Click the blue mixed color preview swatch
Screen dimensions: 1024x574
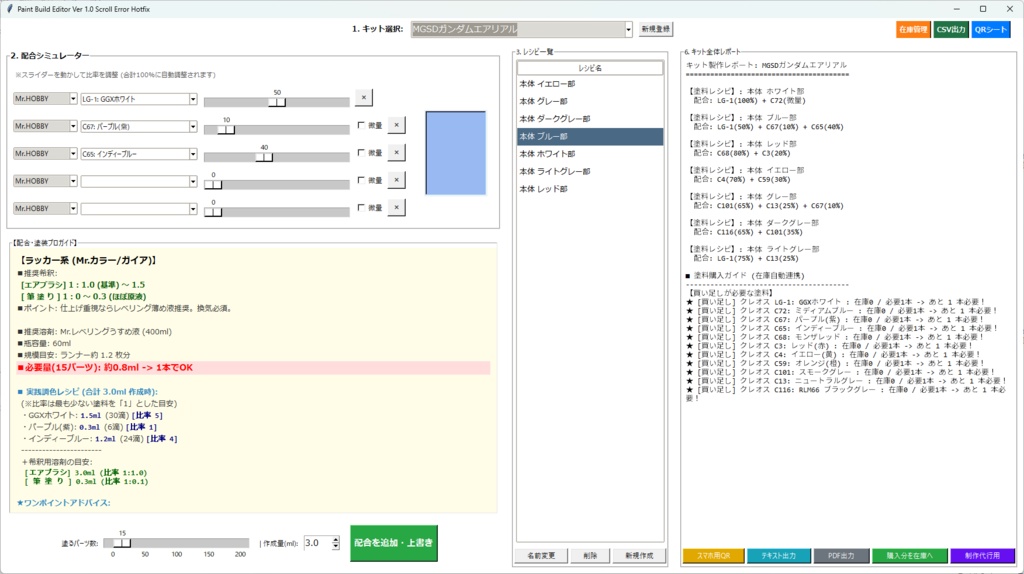[x=456, y=153]
